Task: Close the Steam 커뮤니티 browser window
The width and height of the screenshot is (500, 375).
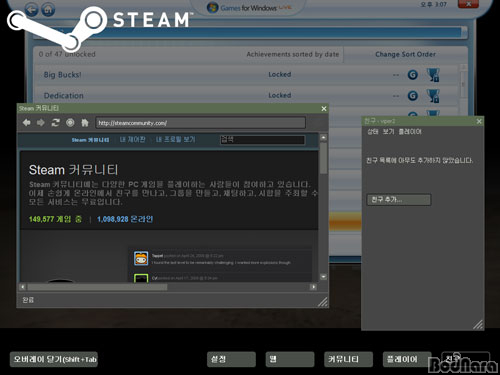Action: coord(324,109)
